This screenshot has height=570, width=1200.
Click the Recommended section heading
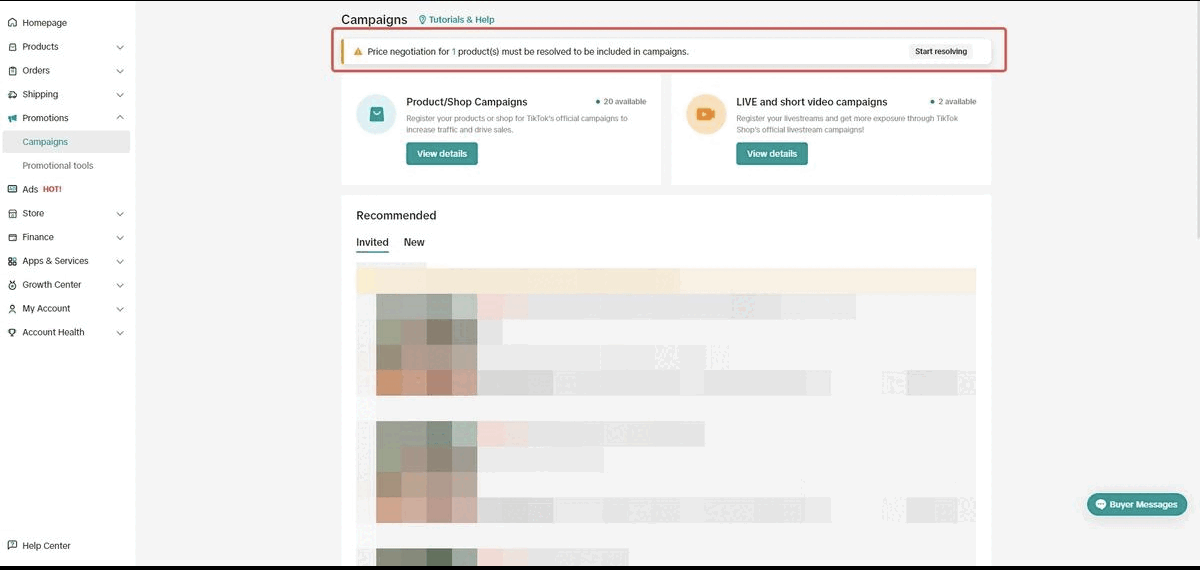[x=396, y=215]
